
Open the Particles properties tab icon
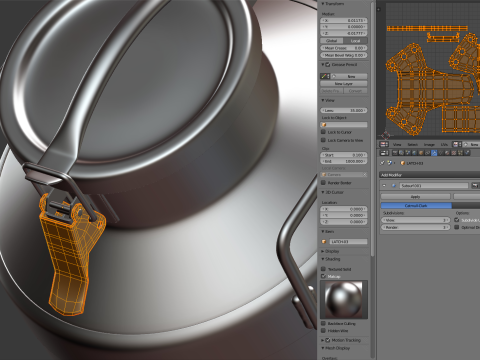[x=460, y=153]
